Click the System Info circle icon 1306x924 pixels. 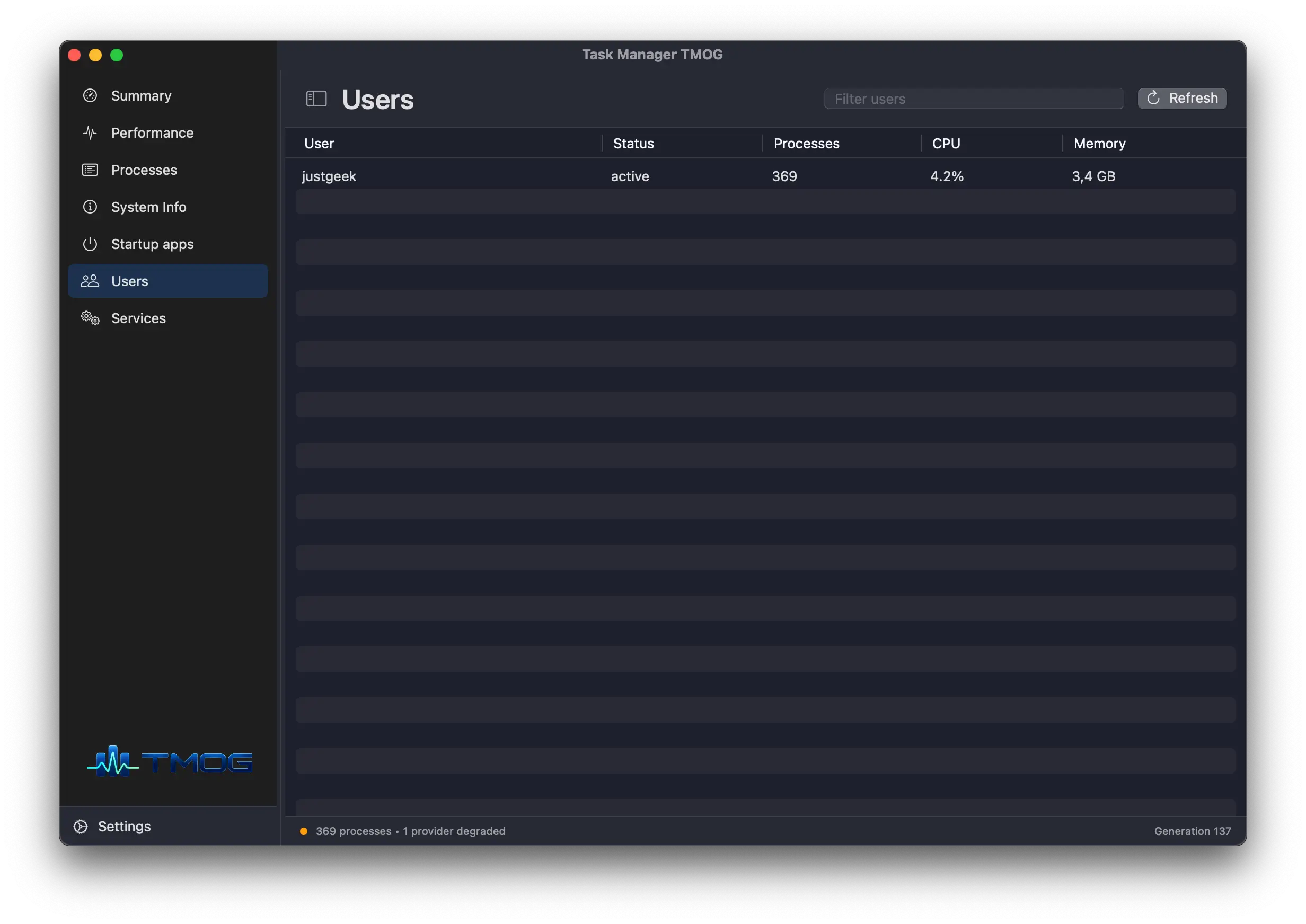90,207
